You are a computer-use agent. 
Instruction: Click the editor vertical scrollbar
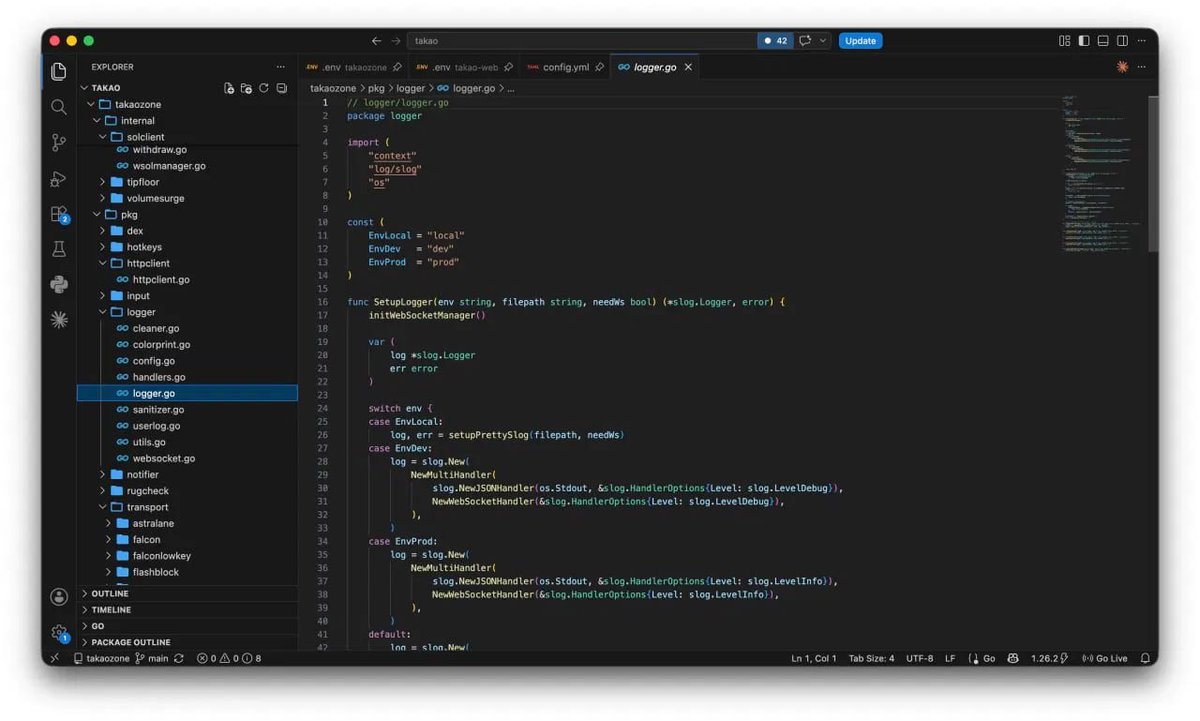click(1153, 172)
